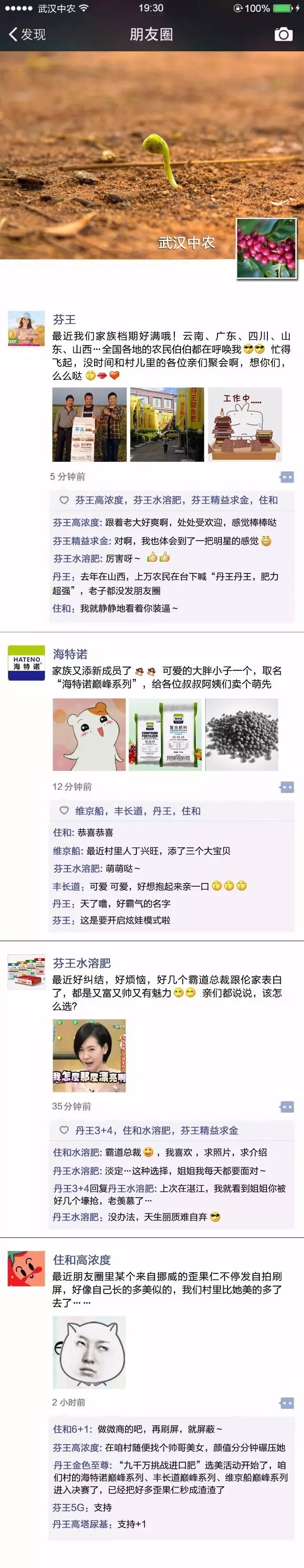The height and width of the screenshot is (1568, 304).
Task: Open the 海特诺 username link
Action: pos(70,654)
